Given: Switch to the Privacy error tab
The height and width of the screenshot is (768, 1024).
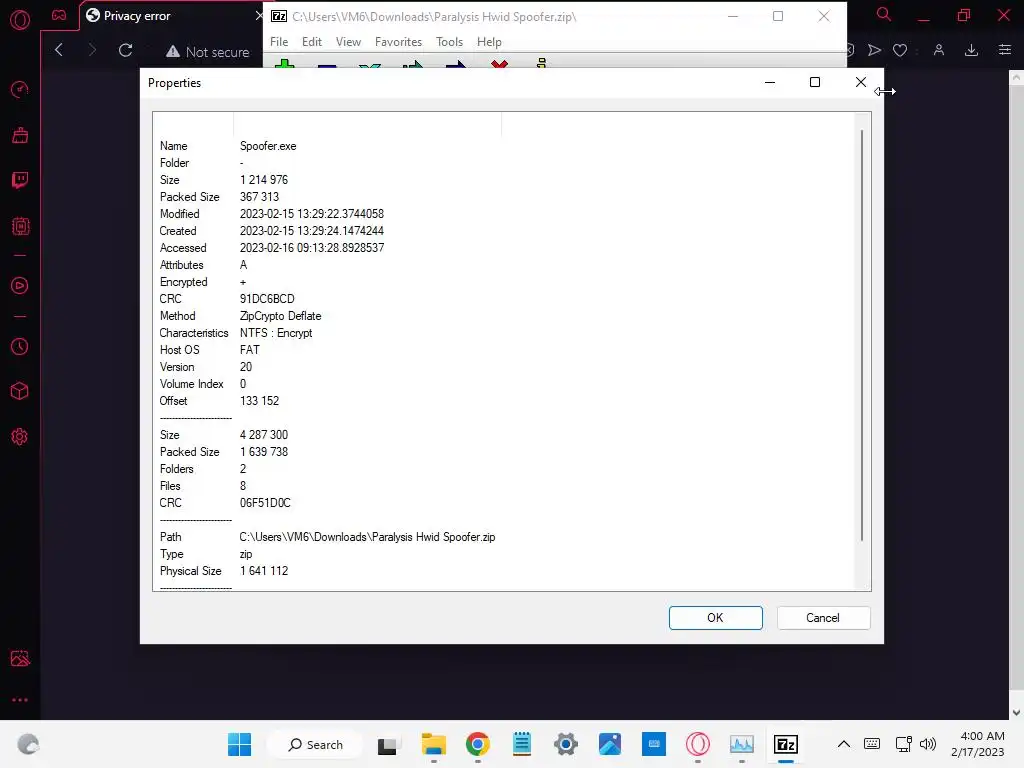Looking at the screenshot, I should tap(169, 16).
